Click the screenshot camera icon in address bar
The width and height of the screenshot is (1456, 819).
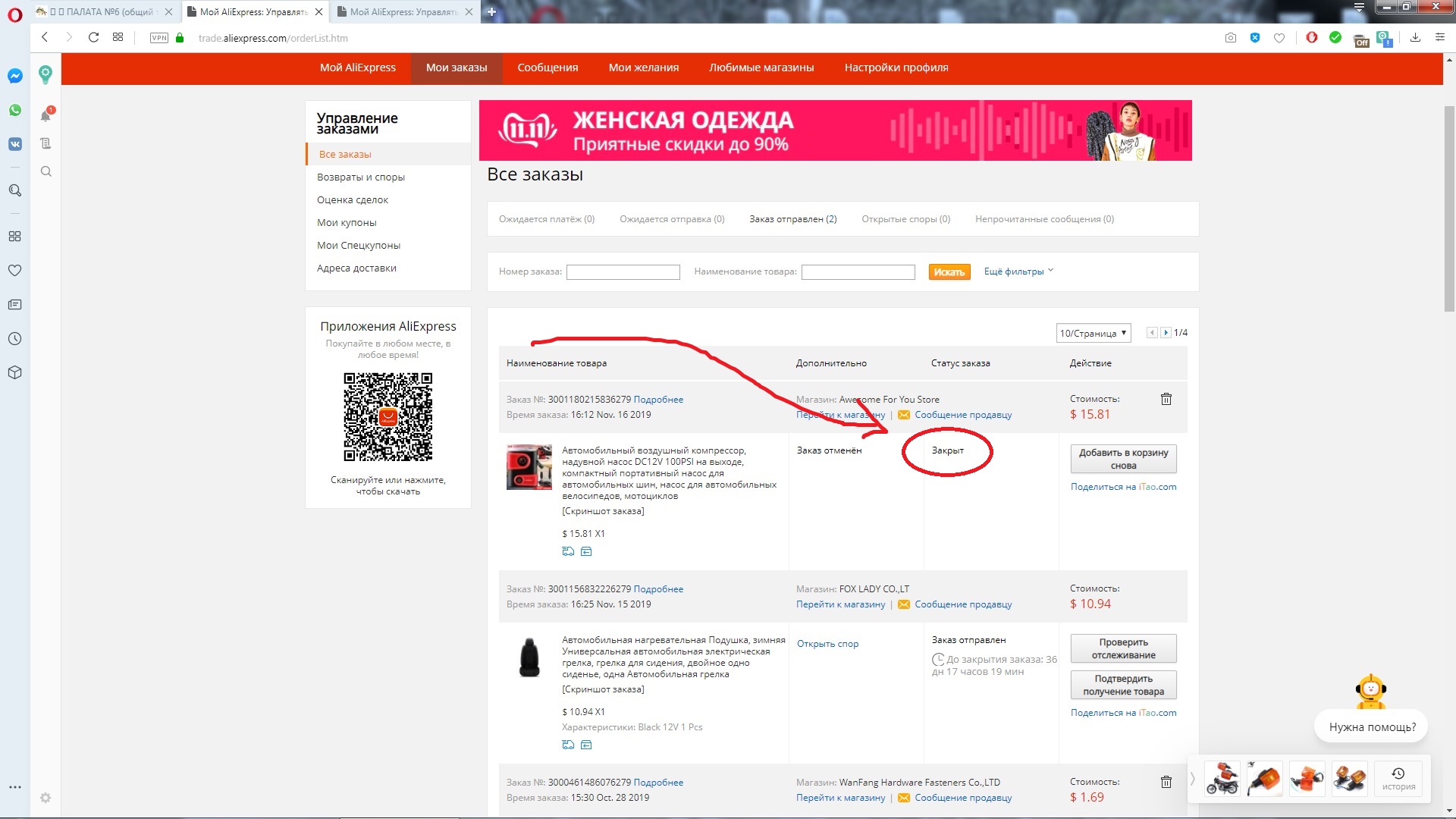(x=1230, y=38)
